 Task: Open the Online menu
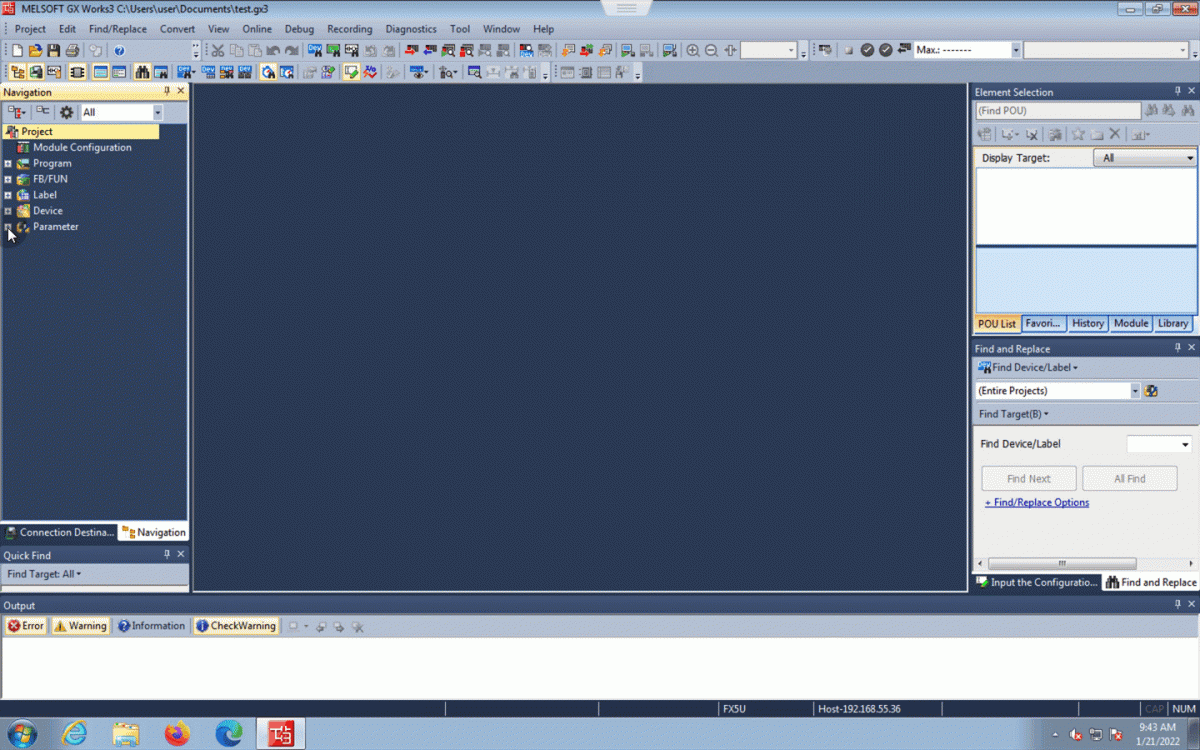257,29
